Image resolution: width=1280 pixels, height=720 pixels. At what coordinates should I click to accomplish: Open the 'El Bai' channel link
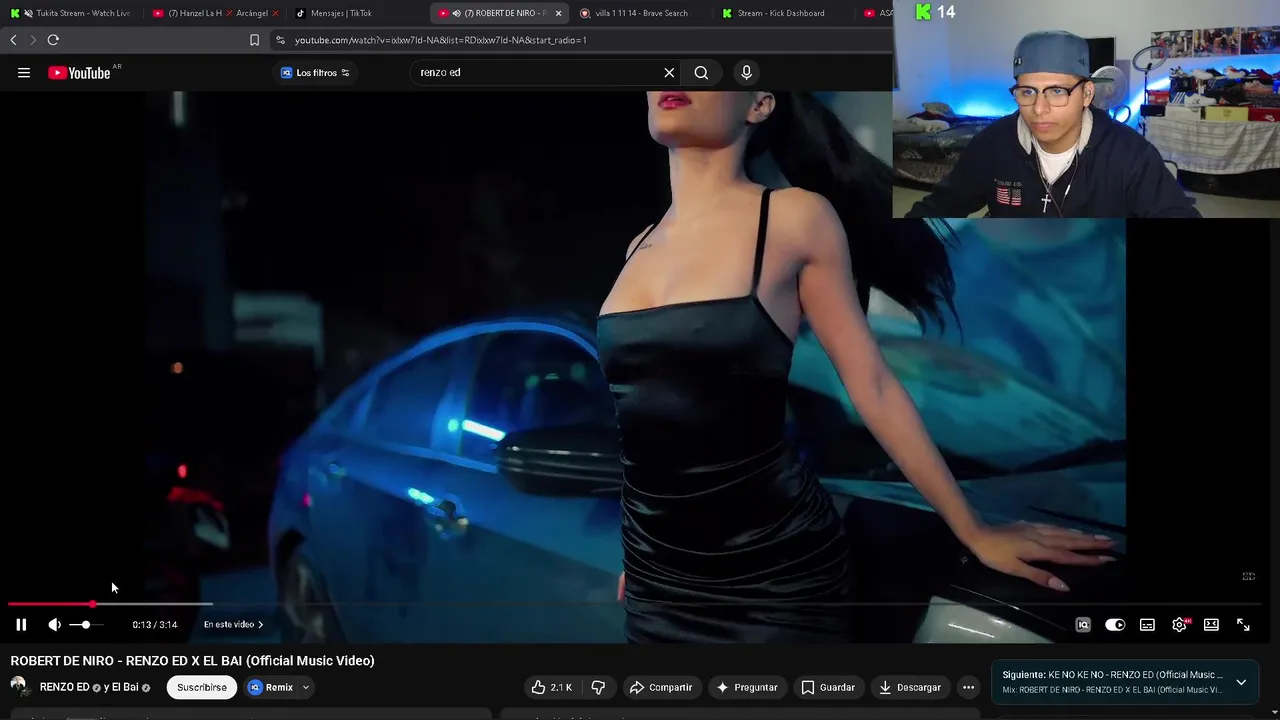pyautogui.click(x=121, y=687)
